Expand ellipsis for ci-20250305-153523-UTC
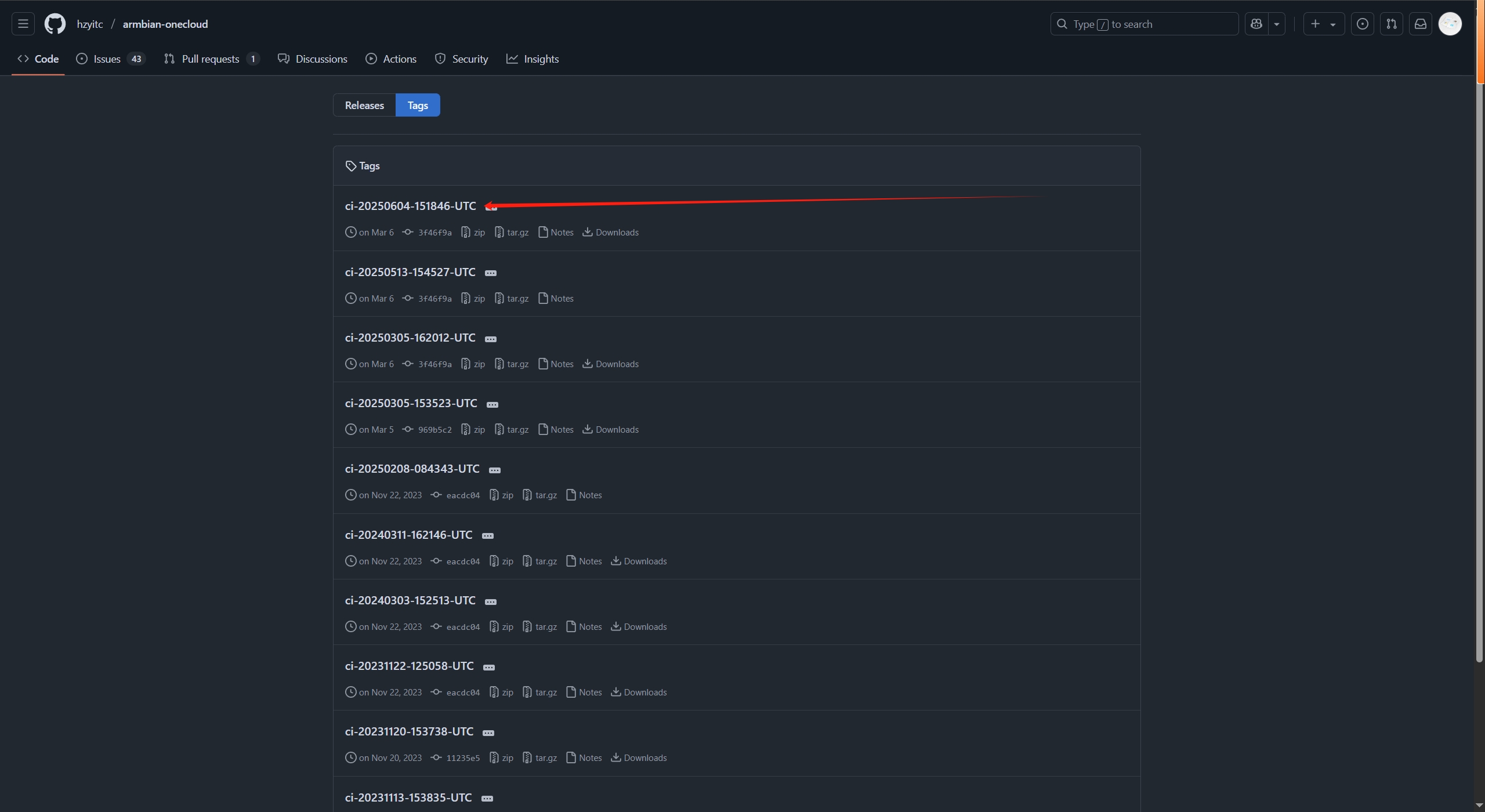The image size is (1485, 812). [492, 404]
